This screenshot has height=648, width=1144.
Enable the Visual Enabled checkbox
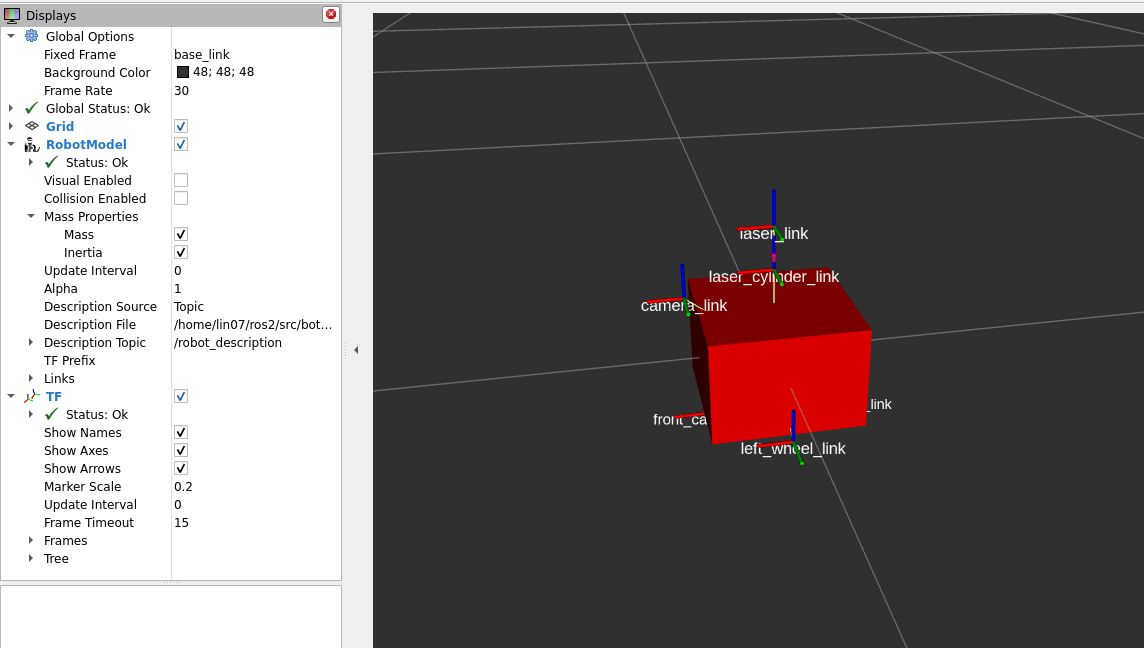pos(181,180)
